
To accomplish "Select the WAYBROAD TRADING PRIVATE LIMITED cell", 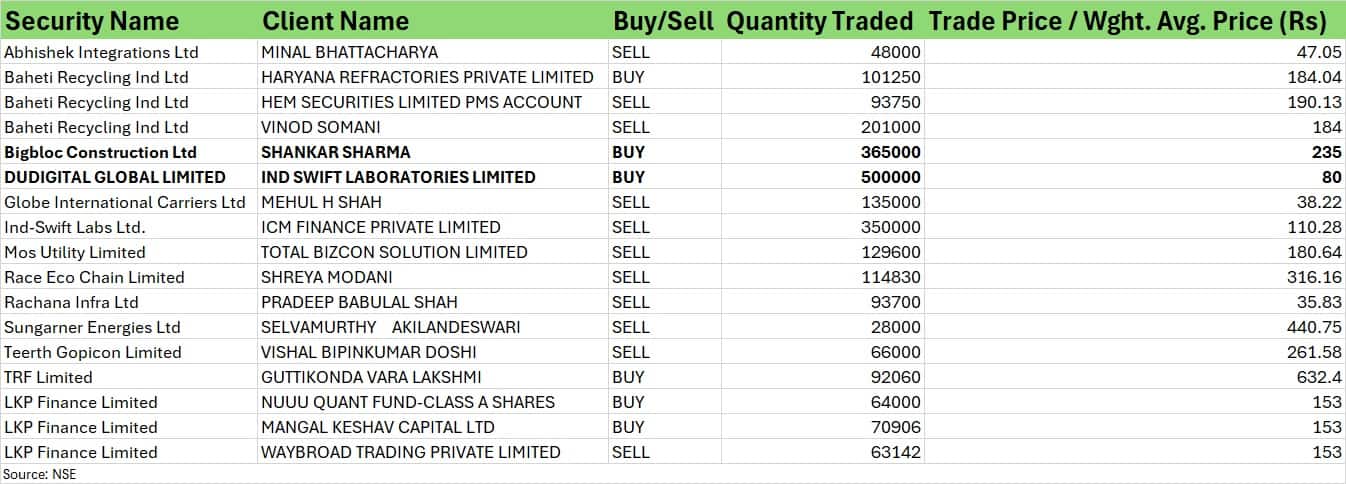I will 410,452.
